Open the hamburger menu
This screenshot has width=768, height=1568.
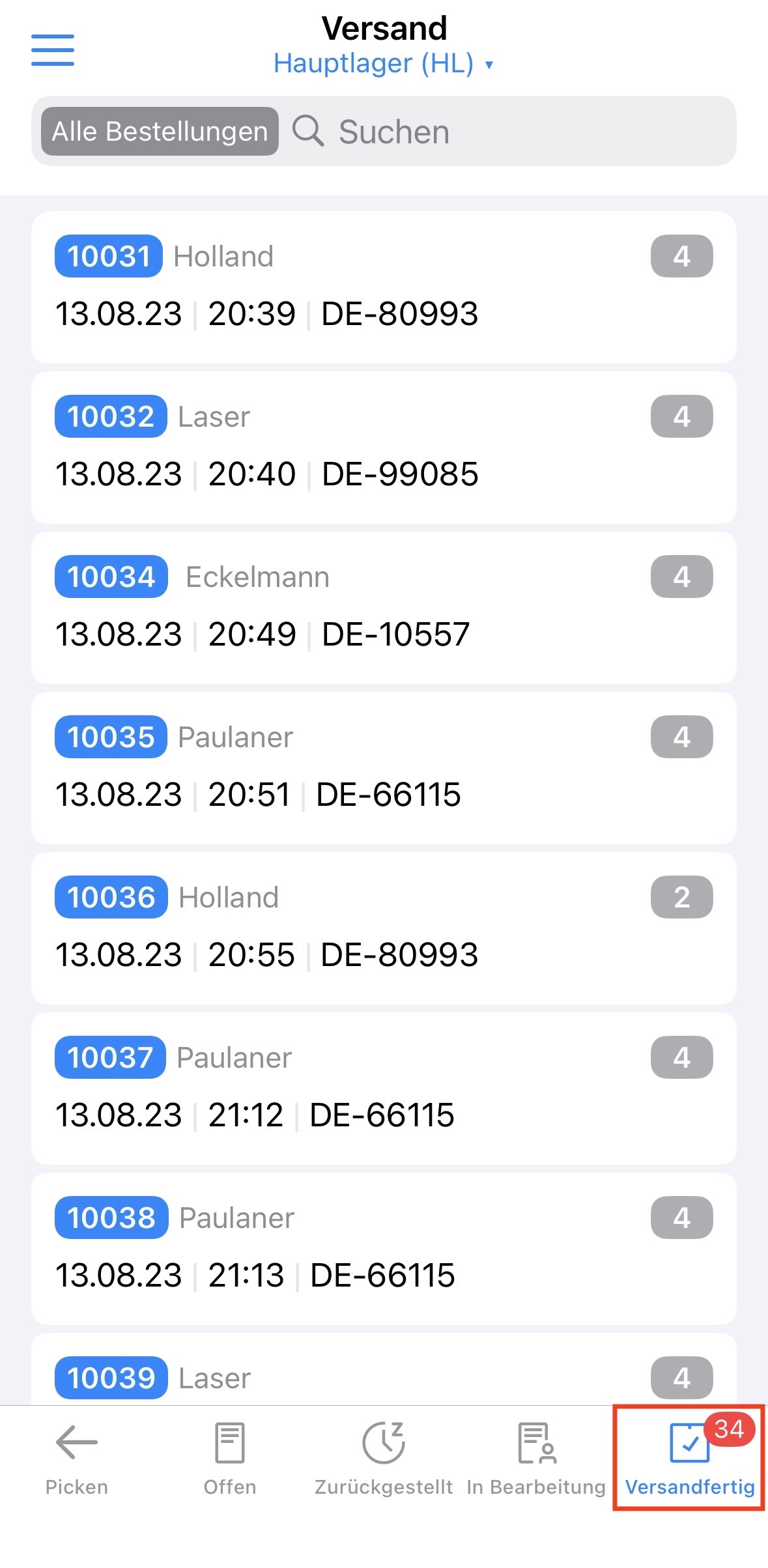click(53, 50)
